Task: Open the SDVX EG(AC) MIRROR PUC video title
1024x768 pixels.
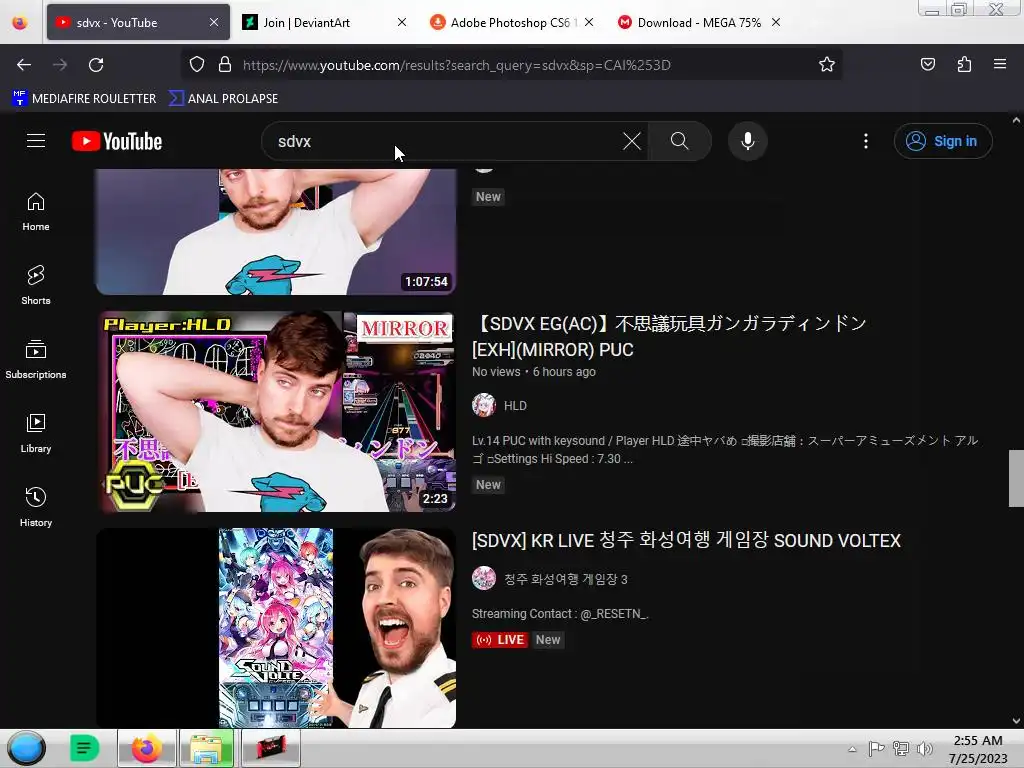Action: coord(669,336)
